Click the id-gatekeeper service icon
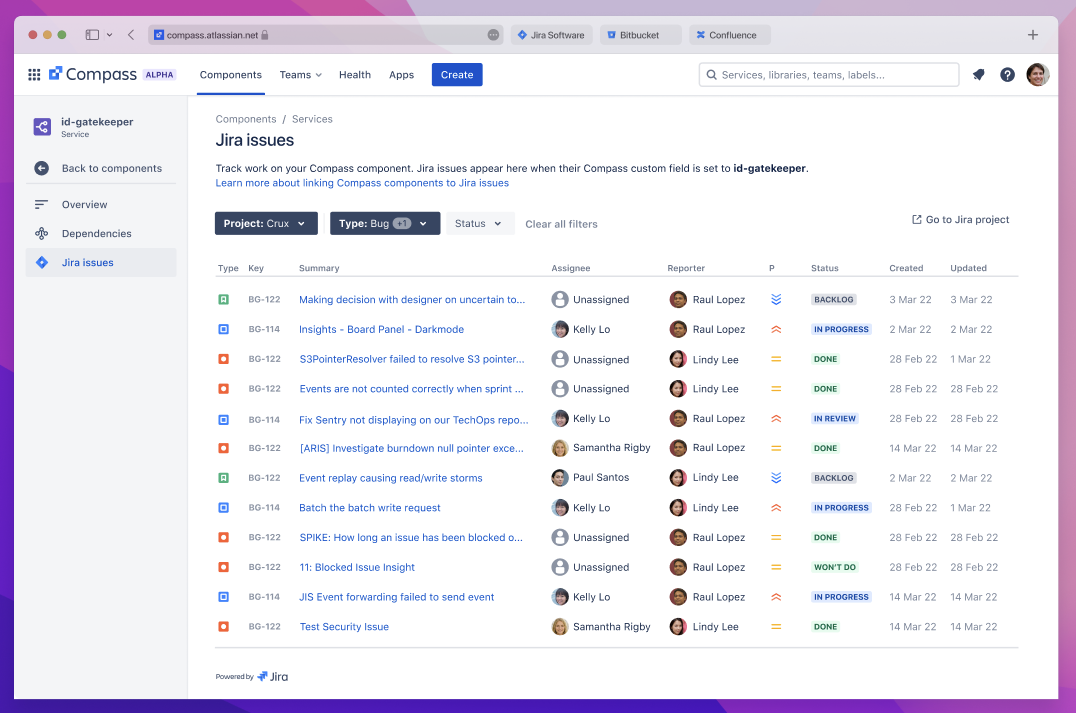The width and height of the screenshot is (1076, 713). tap(42, 127)
